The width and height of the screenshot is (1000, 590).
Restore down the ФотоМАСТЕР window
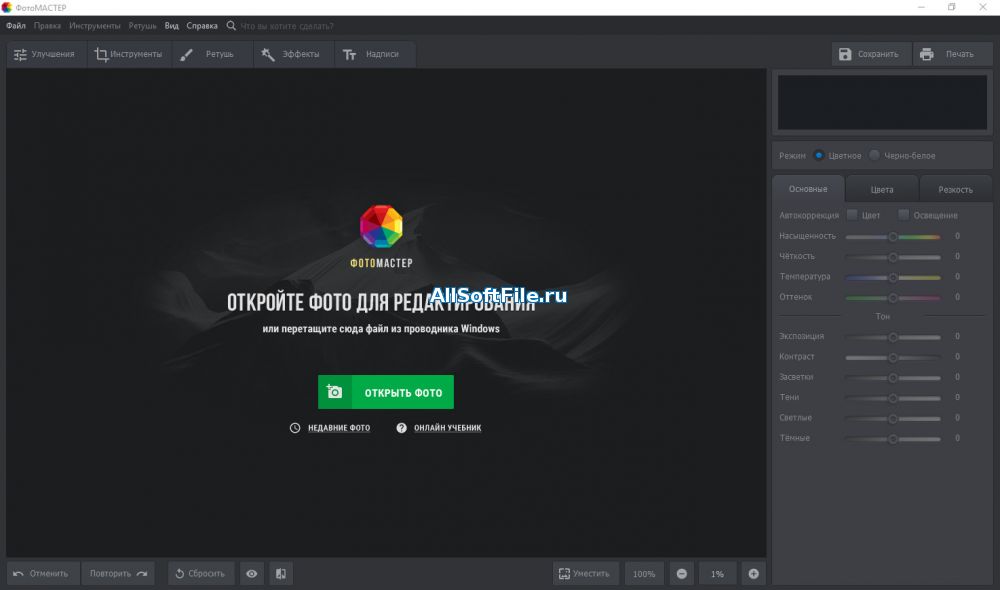click(x=952, y=7)
